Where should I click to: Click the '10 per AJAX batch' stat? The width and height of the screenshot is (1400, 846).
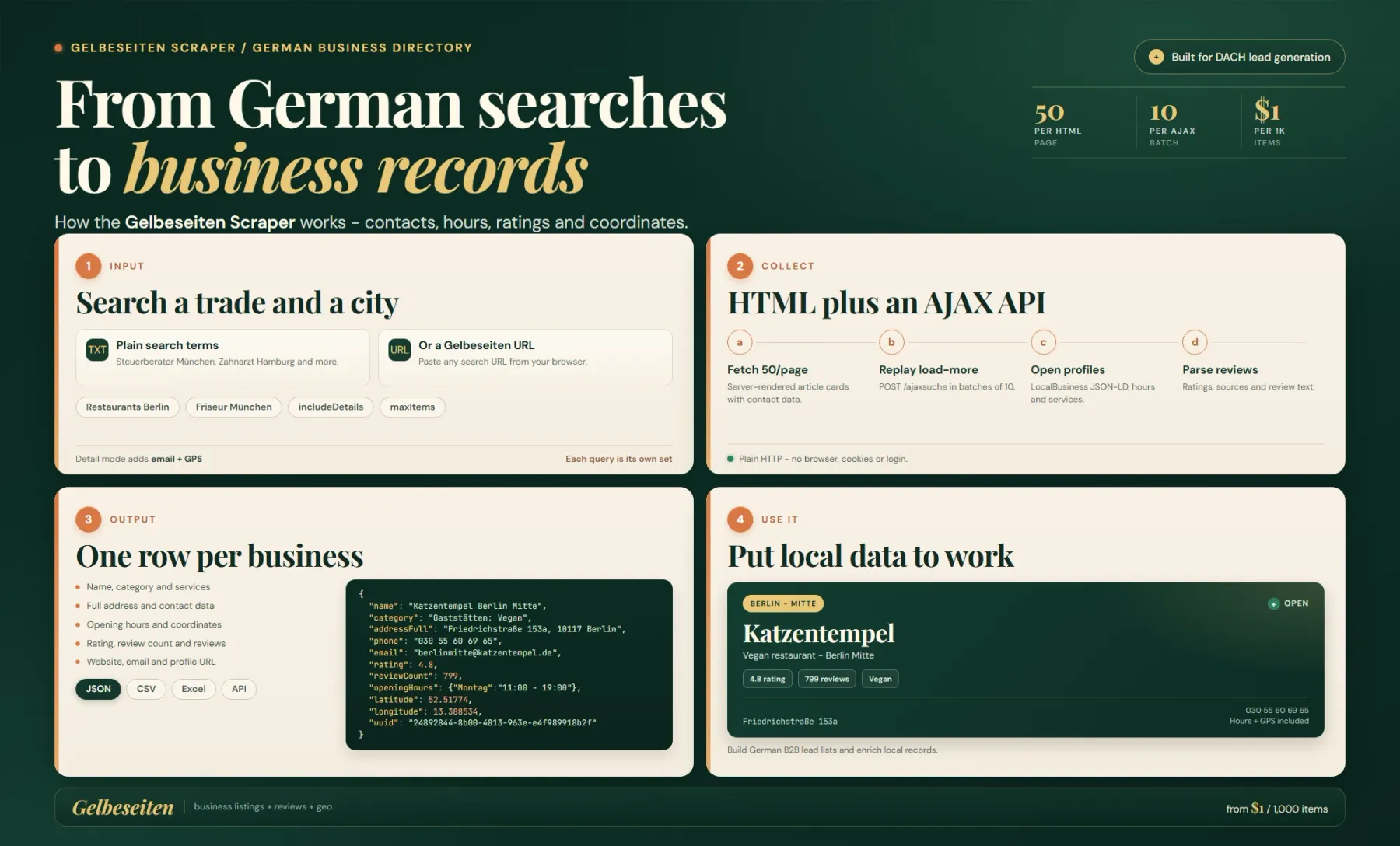point(1172,123)
